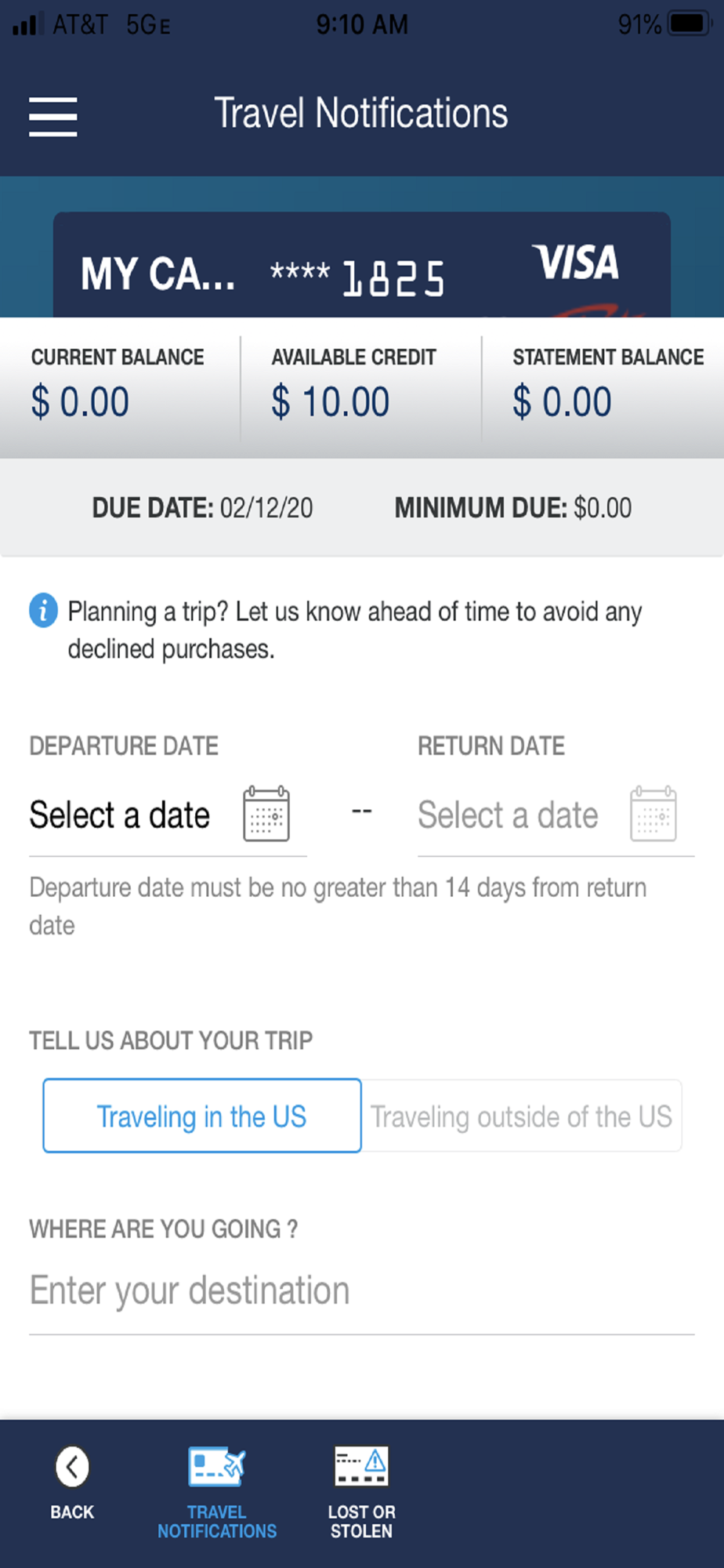Select Traveling in the US option
This screenshot has height=1568, width=724.
coord(202,1116)
